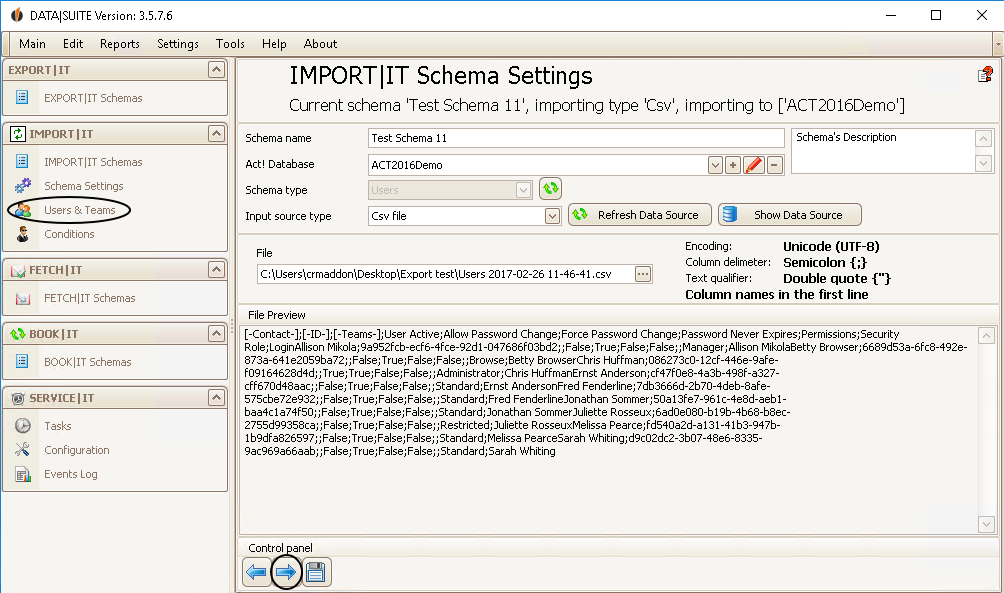Open the About menu

(320, 44)
